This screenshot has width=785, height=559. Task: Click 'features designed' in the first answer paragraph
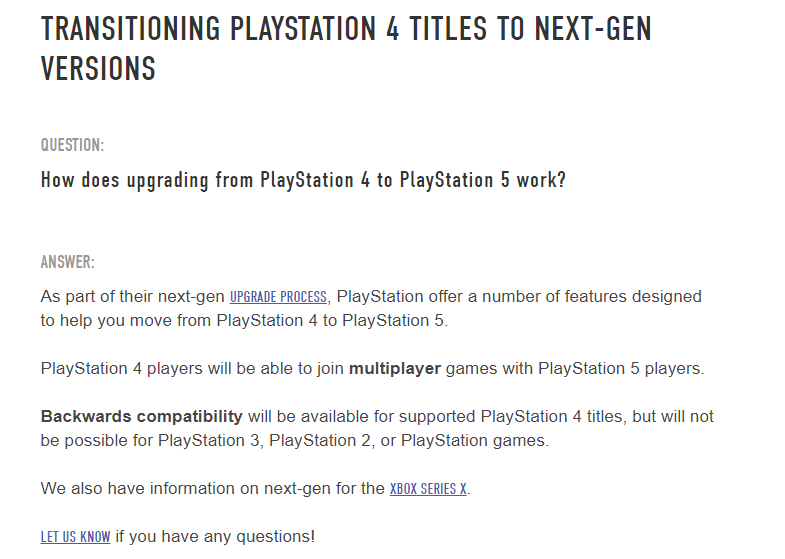tap(641, 297)
